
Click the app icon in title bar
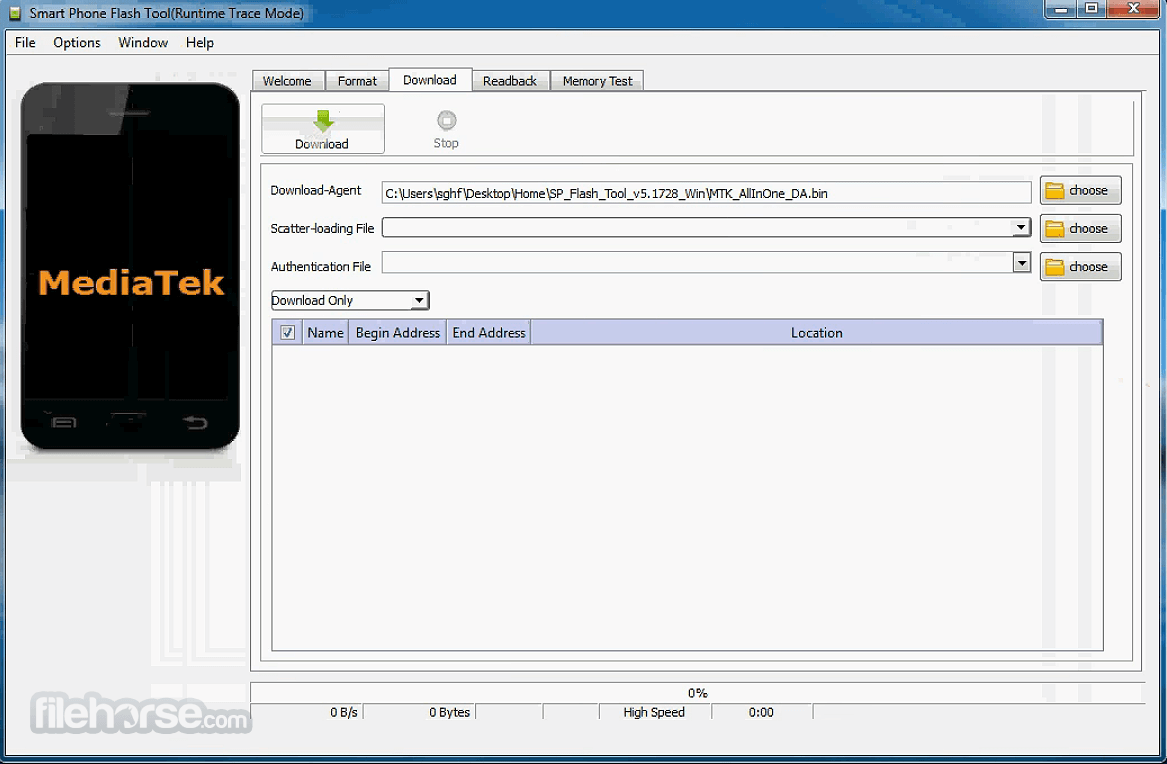pyautogui.click(x=14, y=13)
